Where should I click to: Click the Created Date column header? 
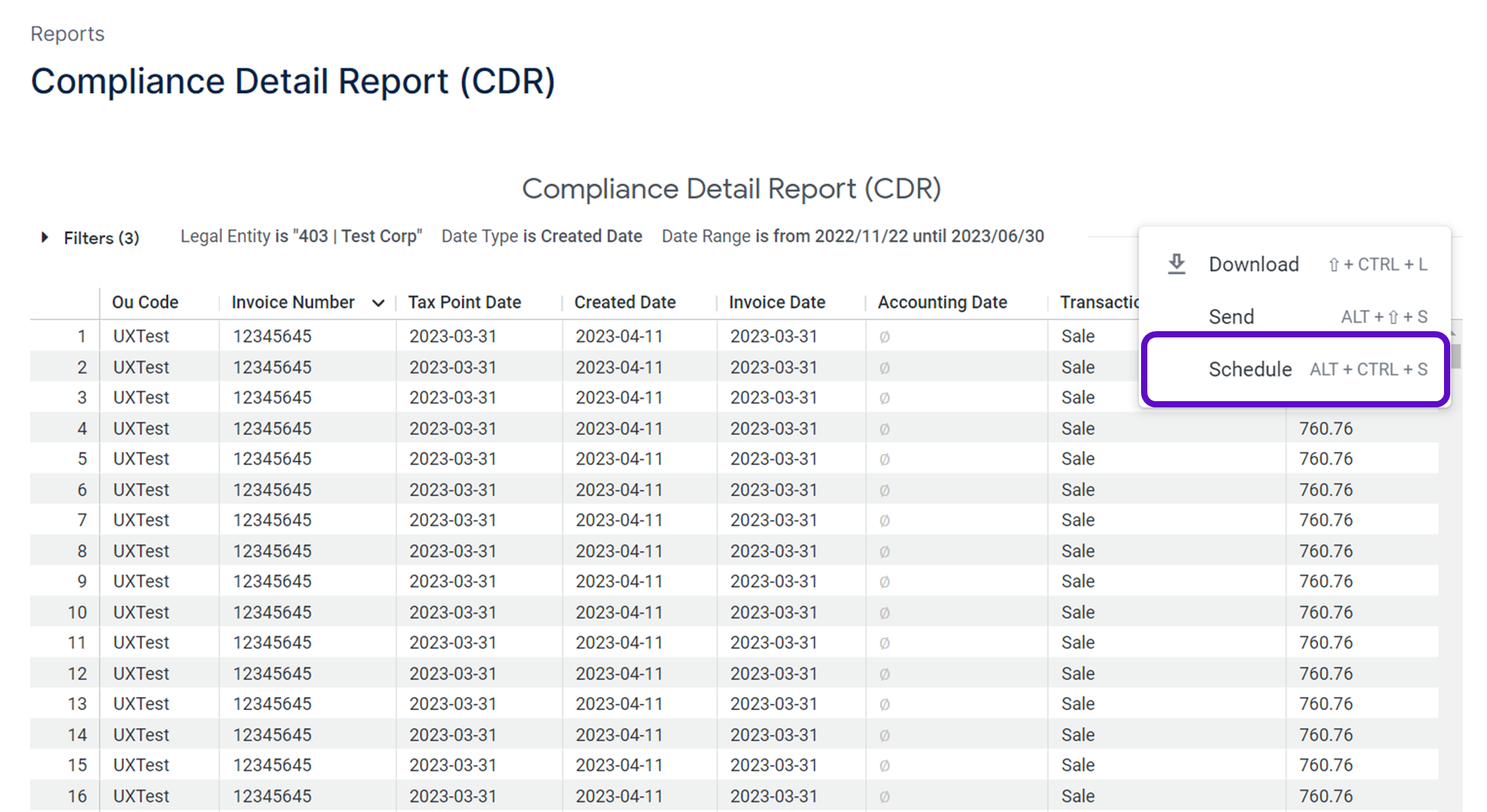click(625, 302)
